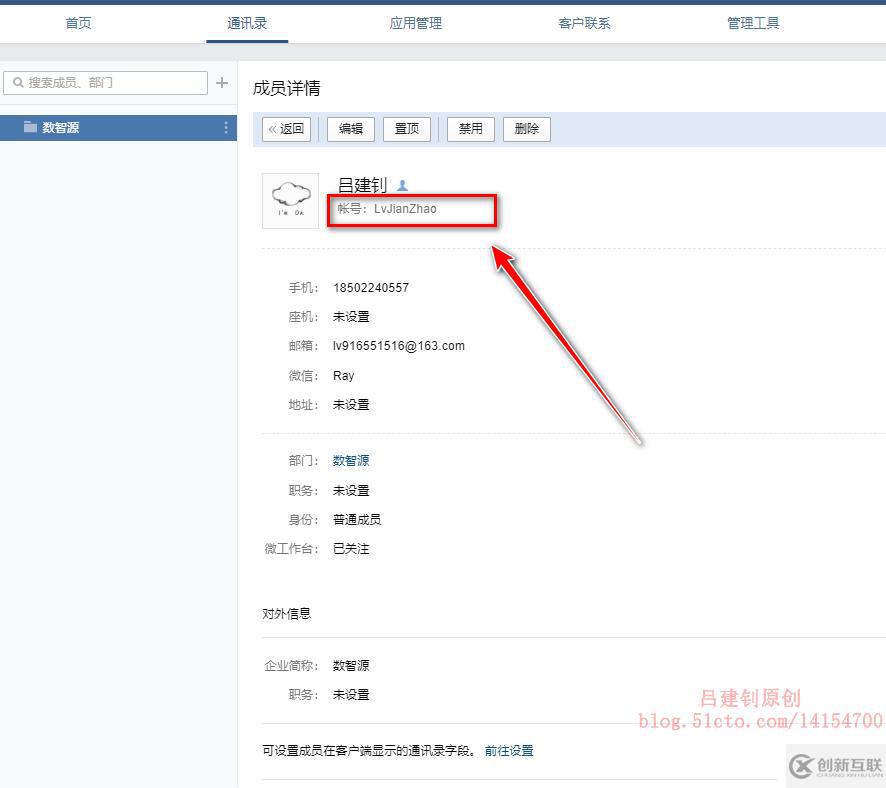Click the search magnifier icon in search box
Image resolution: width=886 pixels, height=788 pixels.
(19, 82)
